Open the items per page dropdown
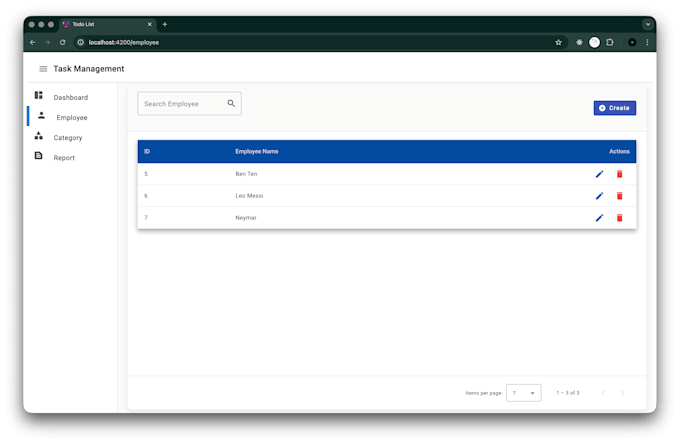 pyautogui.click(x=523, y=393)
